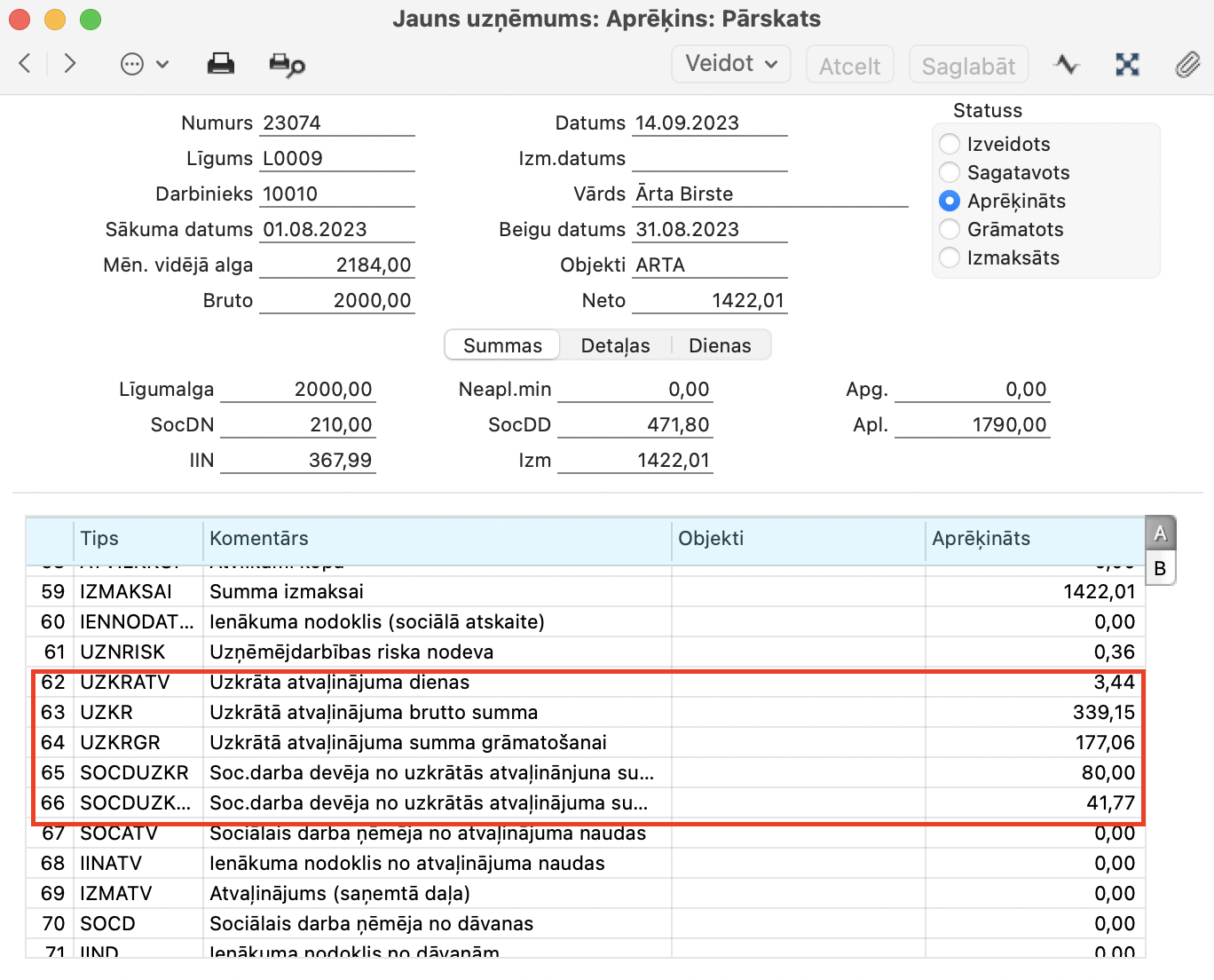Image resolution: width=1214 pixels, height=980 pixels.
Task: Open attachments via the paperclip icon
Action: (1187, 64)
